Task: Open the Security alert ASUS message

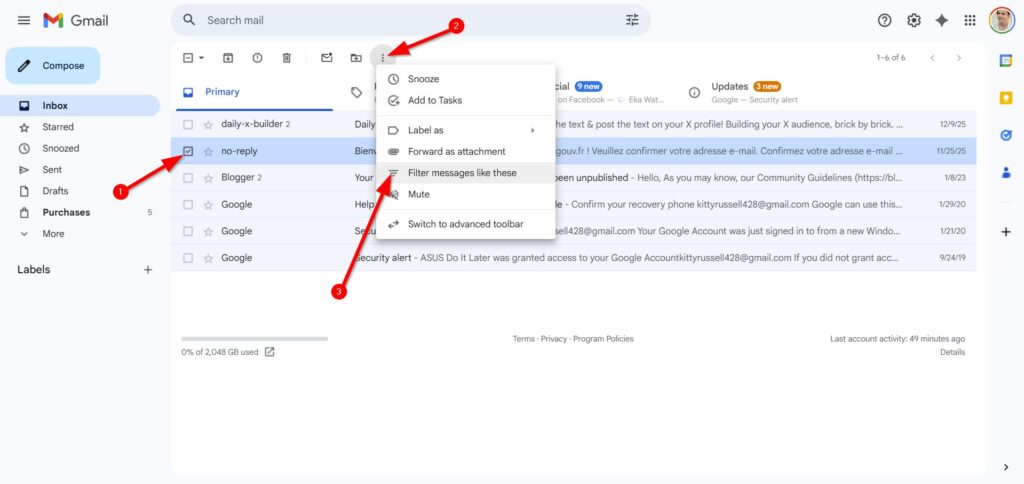Action: (573, 258)
